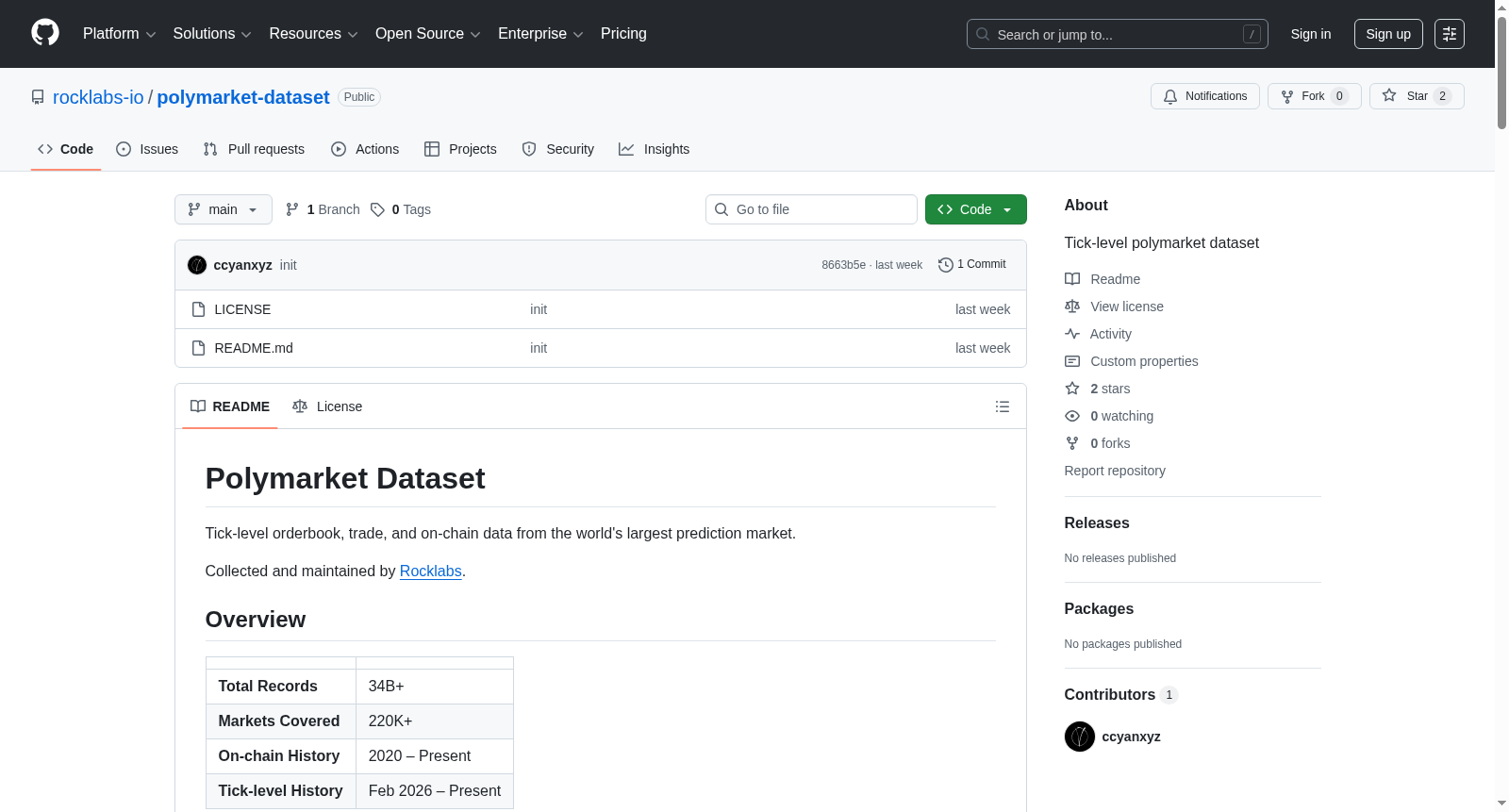Image resolution: width=1509 pixels, height=812 pixels.
Task: Open the main branch selector dropdown
Action: coord(224,209)
